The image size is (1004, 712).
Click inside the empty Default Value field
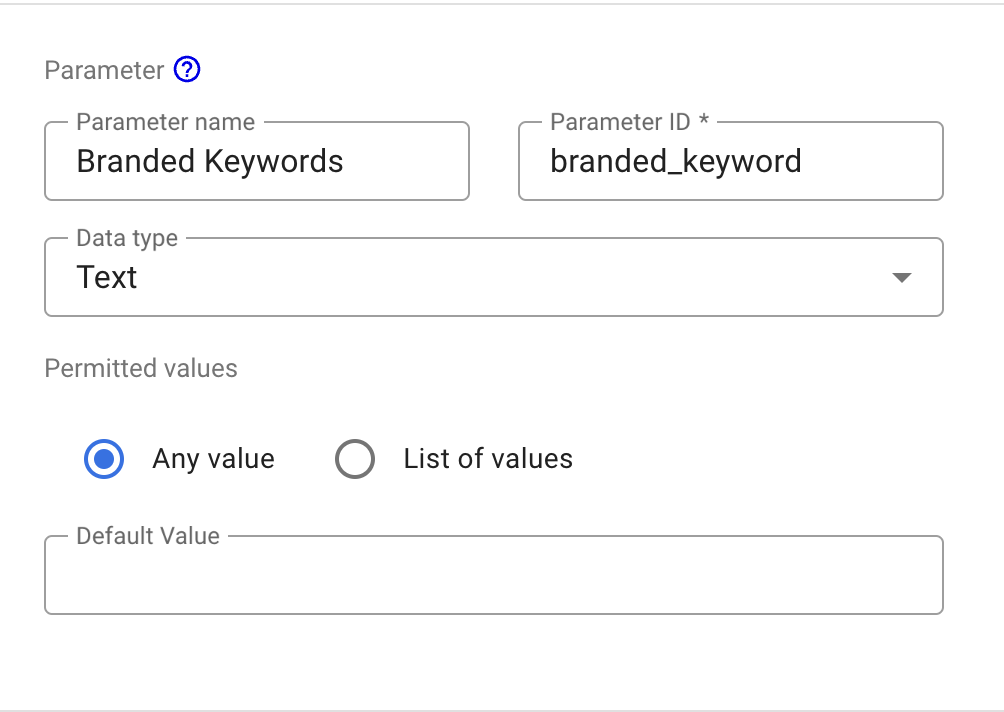493,577
